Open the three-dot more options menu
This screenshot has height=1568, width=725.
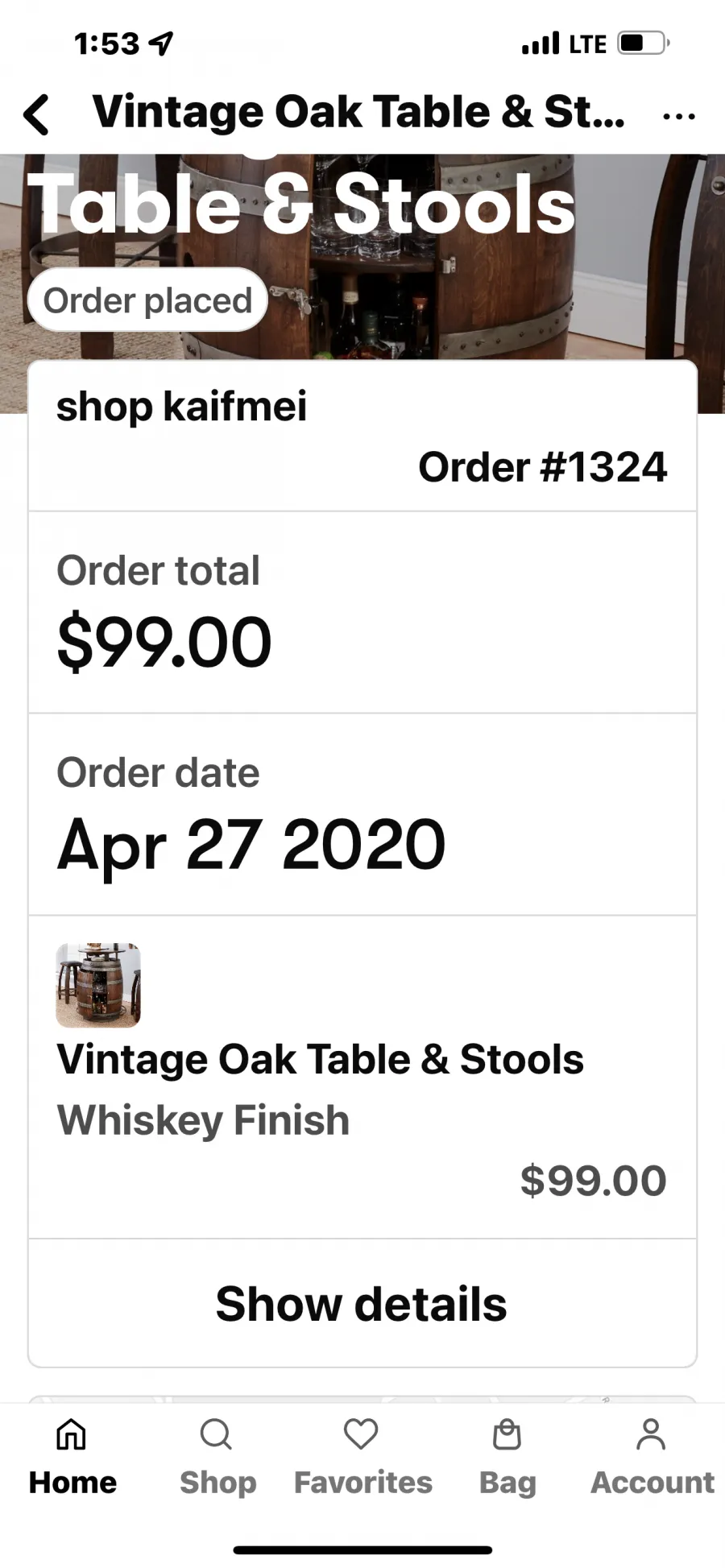click(678, 117)
